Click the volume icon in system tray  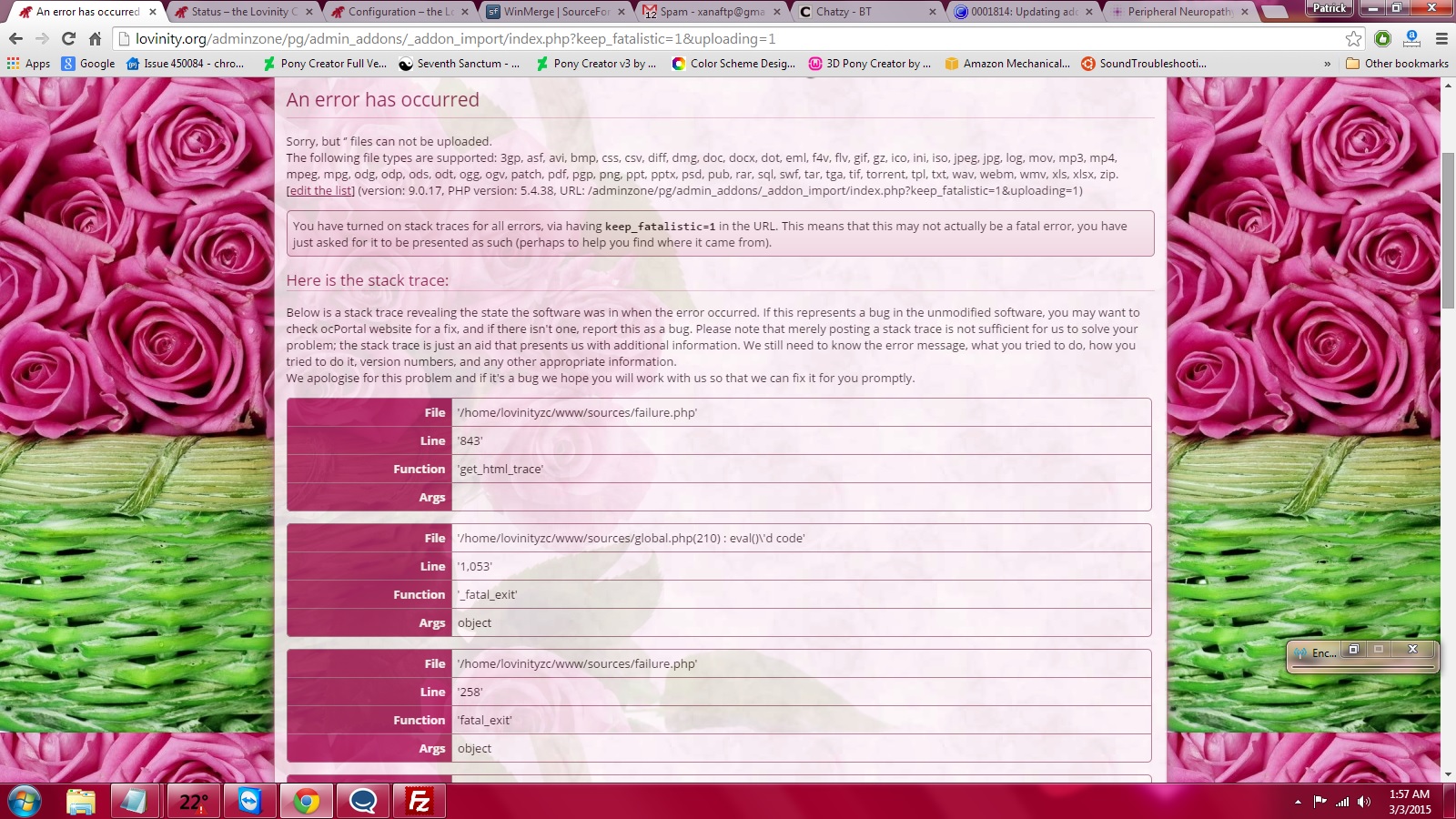(1363, 802)
